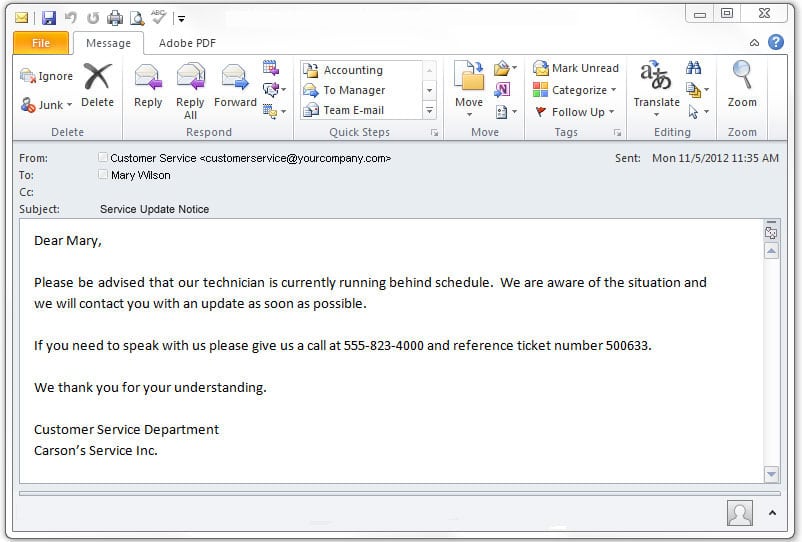This screenshot has height=542, width=802.
Task: Click the signature line Carson's Service Inc.
Action: click(x=96, y=450)
